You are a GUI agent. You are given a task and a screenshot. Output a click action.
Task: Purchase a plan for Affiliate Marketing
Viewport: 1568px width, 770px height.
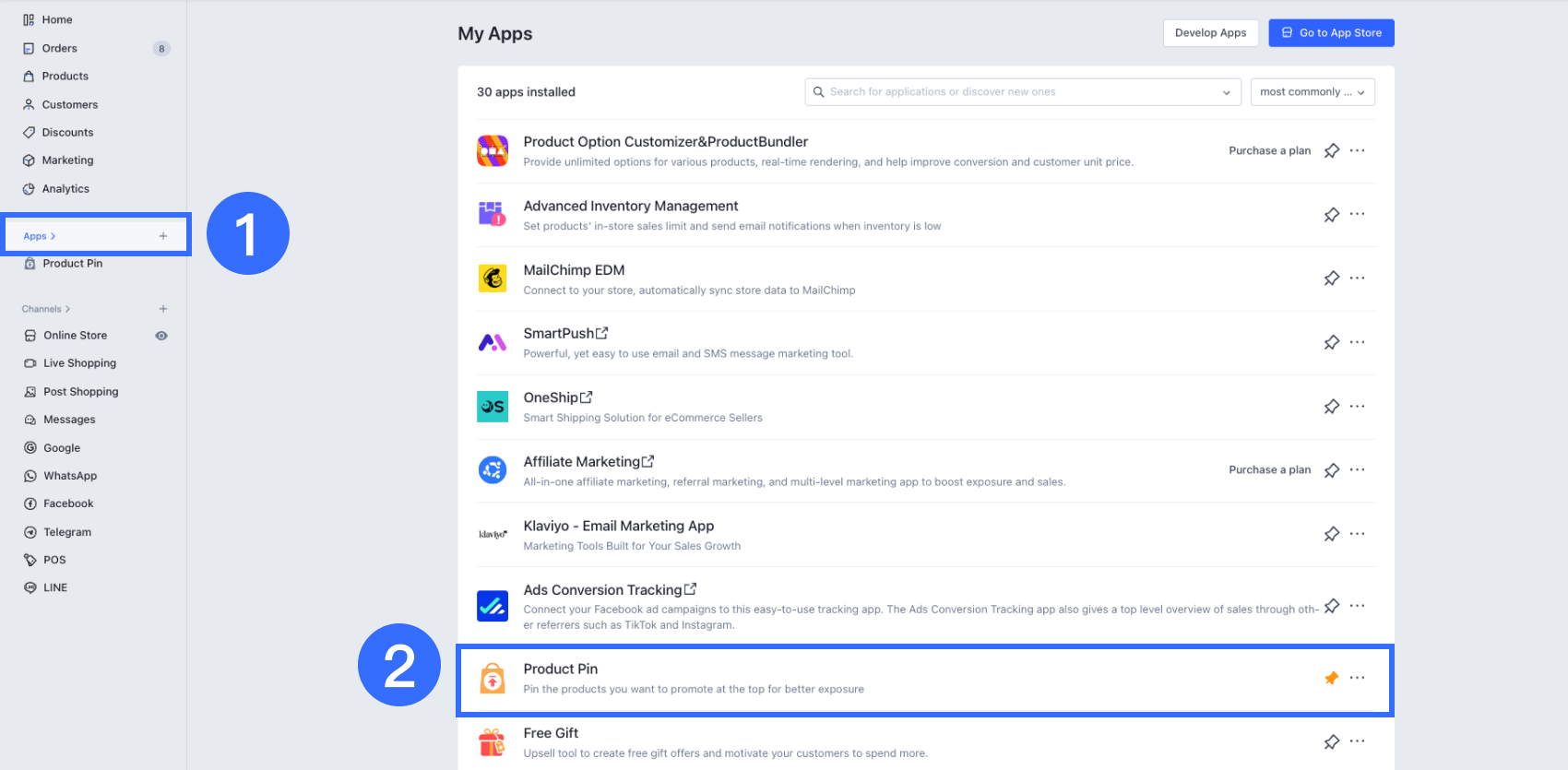pyautogui.click(x=1269, y=469)
